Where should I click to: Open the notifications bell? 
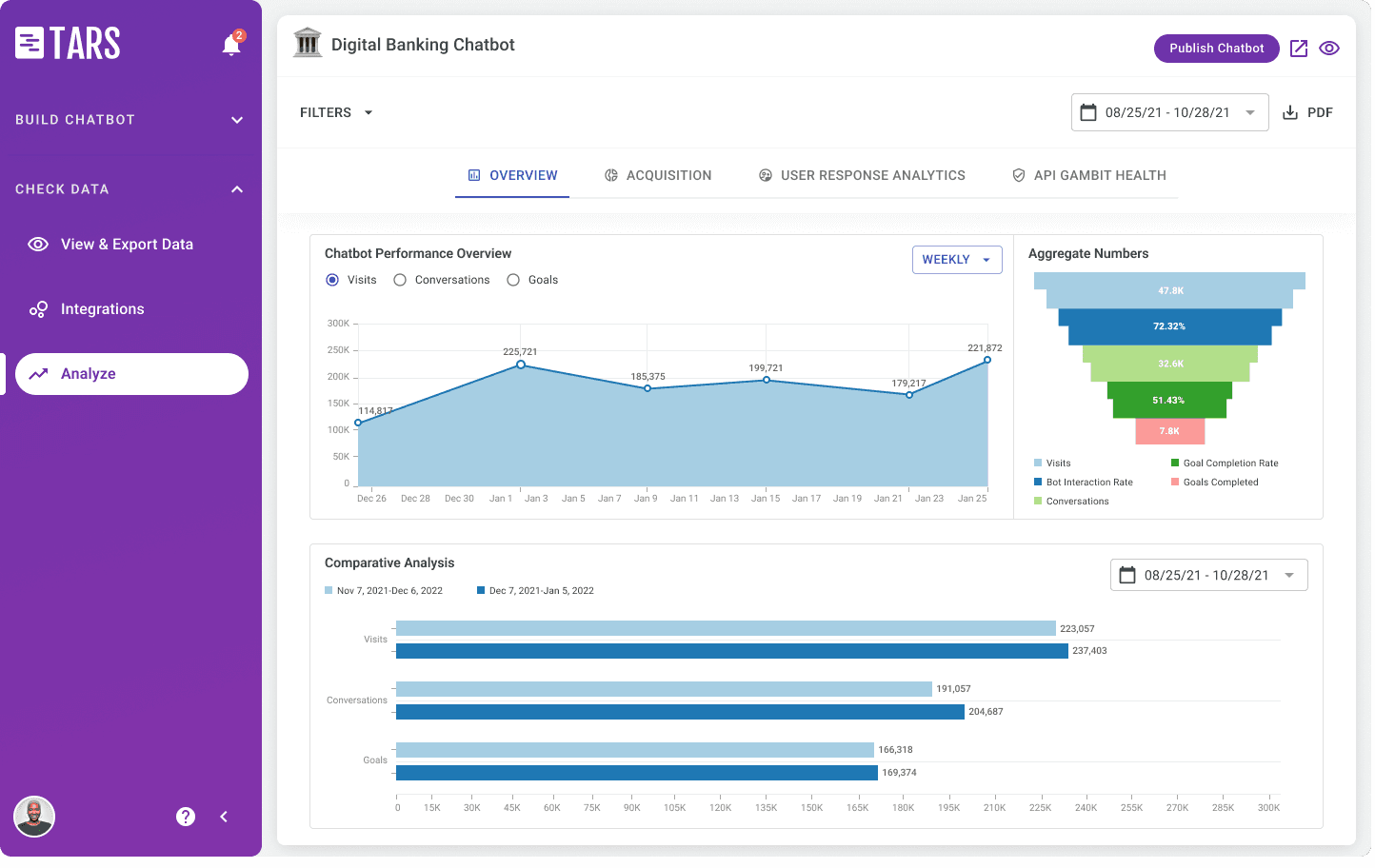tap(231, 44)
